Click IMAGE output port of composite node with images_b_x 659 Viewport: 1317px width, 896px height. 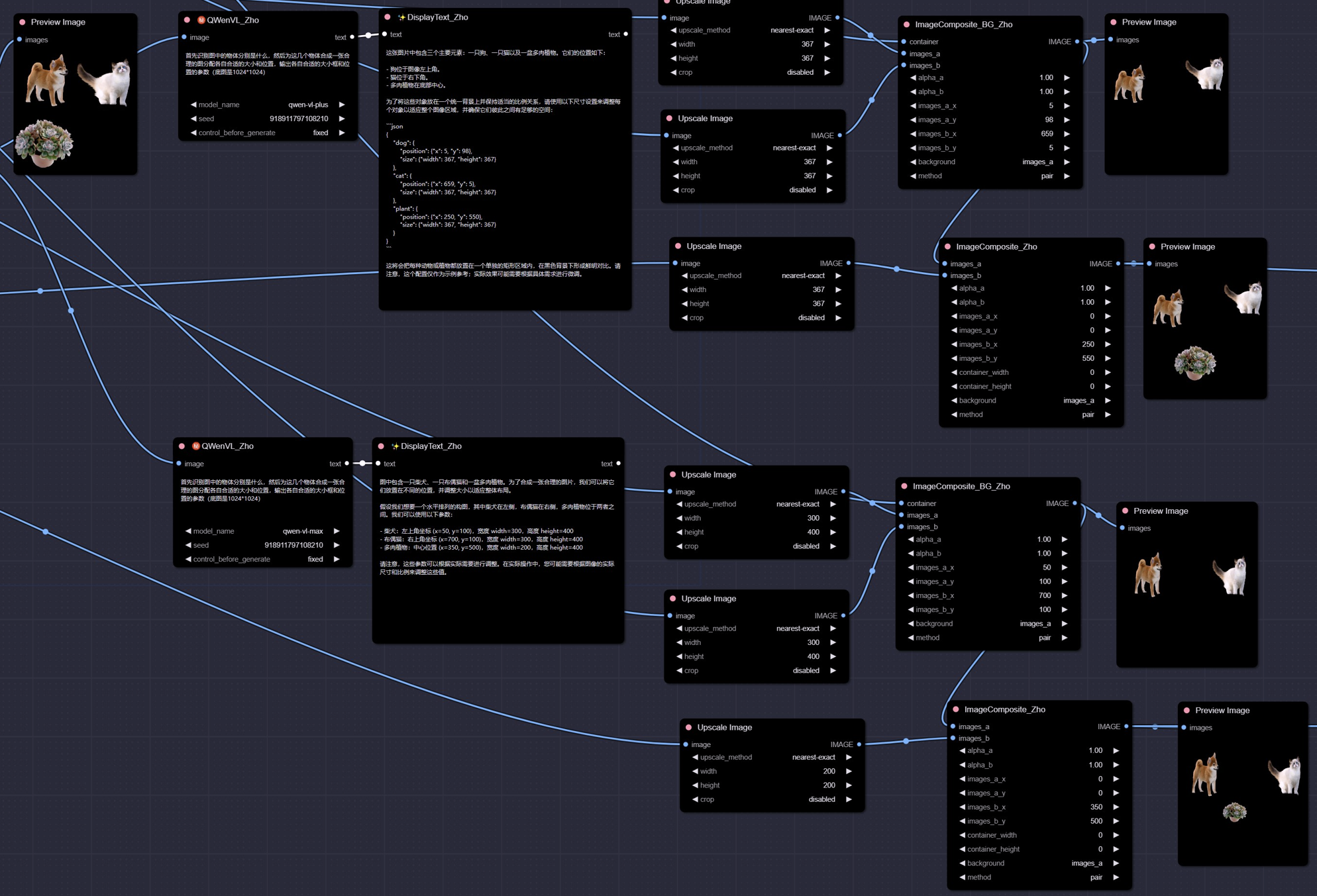pyautogui.click(x=1077, y=42)
